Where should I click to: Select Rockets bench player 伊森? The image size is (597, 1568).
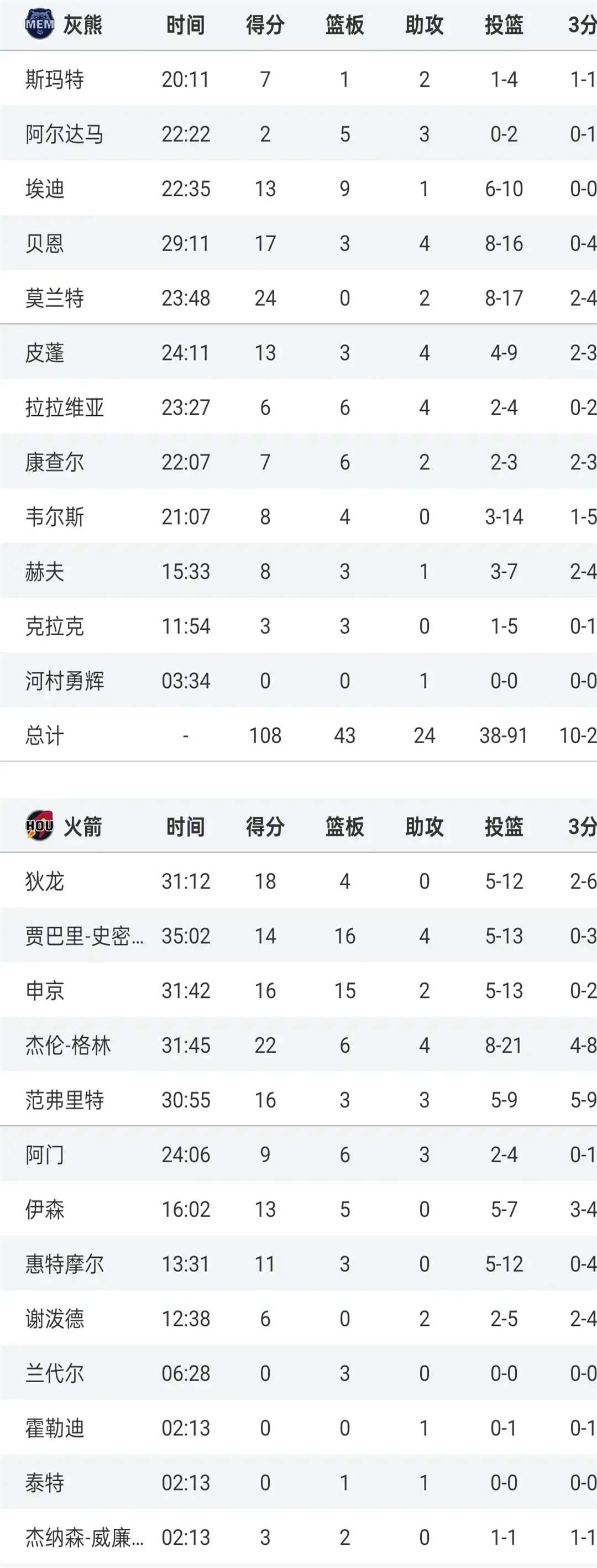click(x=44, y=1209)
